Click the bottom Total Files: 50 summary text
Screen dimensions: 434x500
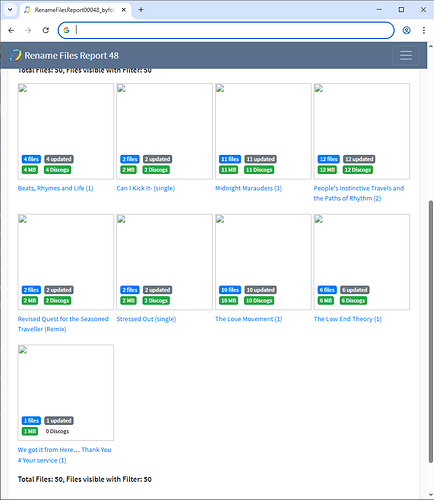click(x=85, y=479)
